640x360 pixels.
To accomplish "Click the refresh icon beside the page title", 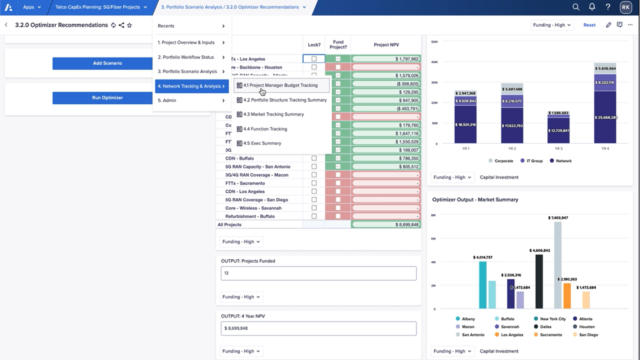I will point(113,25).
